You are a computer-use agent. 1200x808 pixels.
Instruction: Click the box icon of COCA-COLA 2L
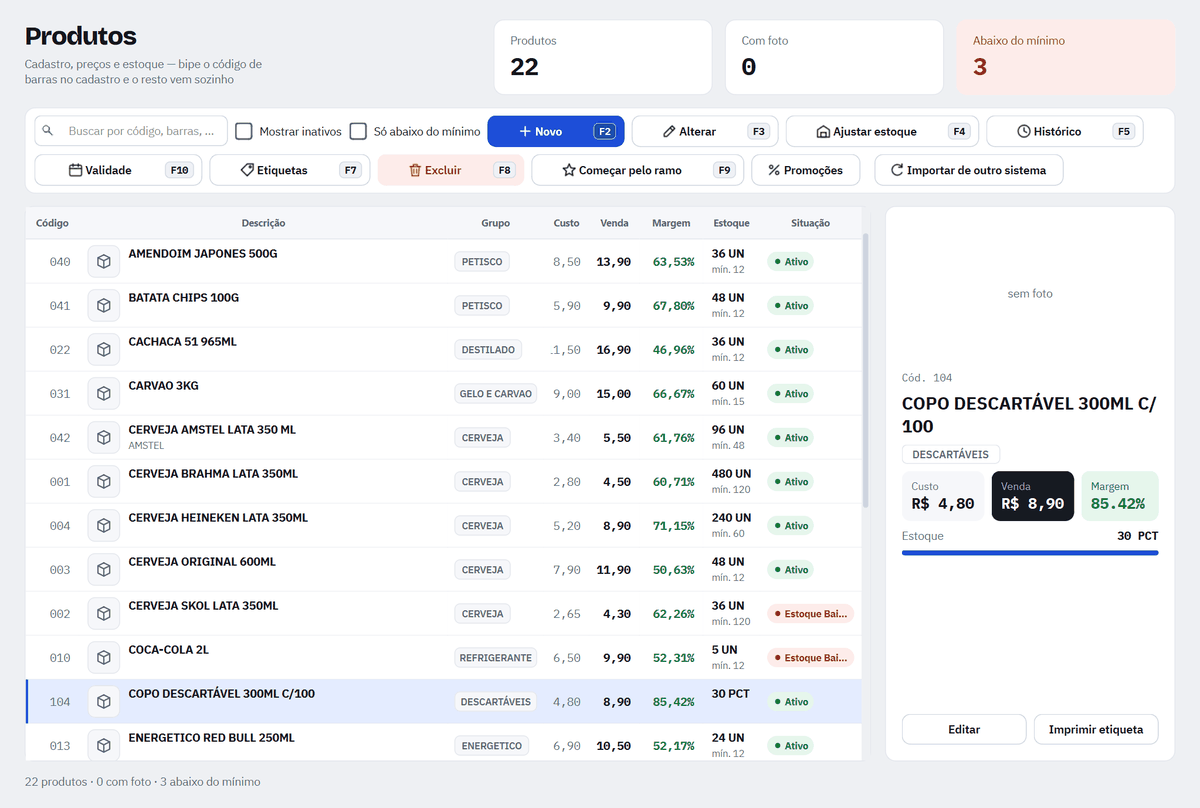click(103, 658)
